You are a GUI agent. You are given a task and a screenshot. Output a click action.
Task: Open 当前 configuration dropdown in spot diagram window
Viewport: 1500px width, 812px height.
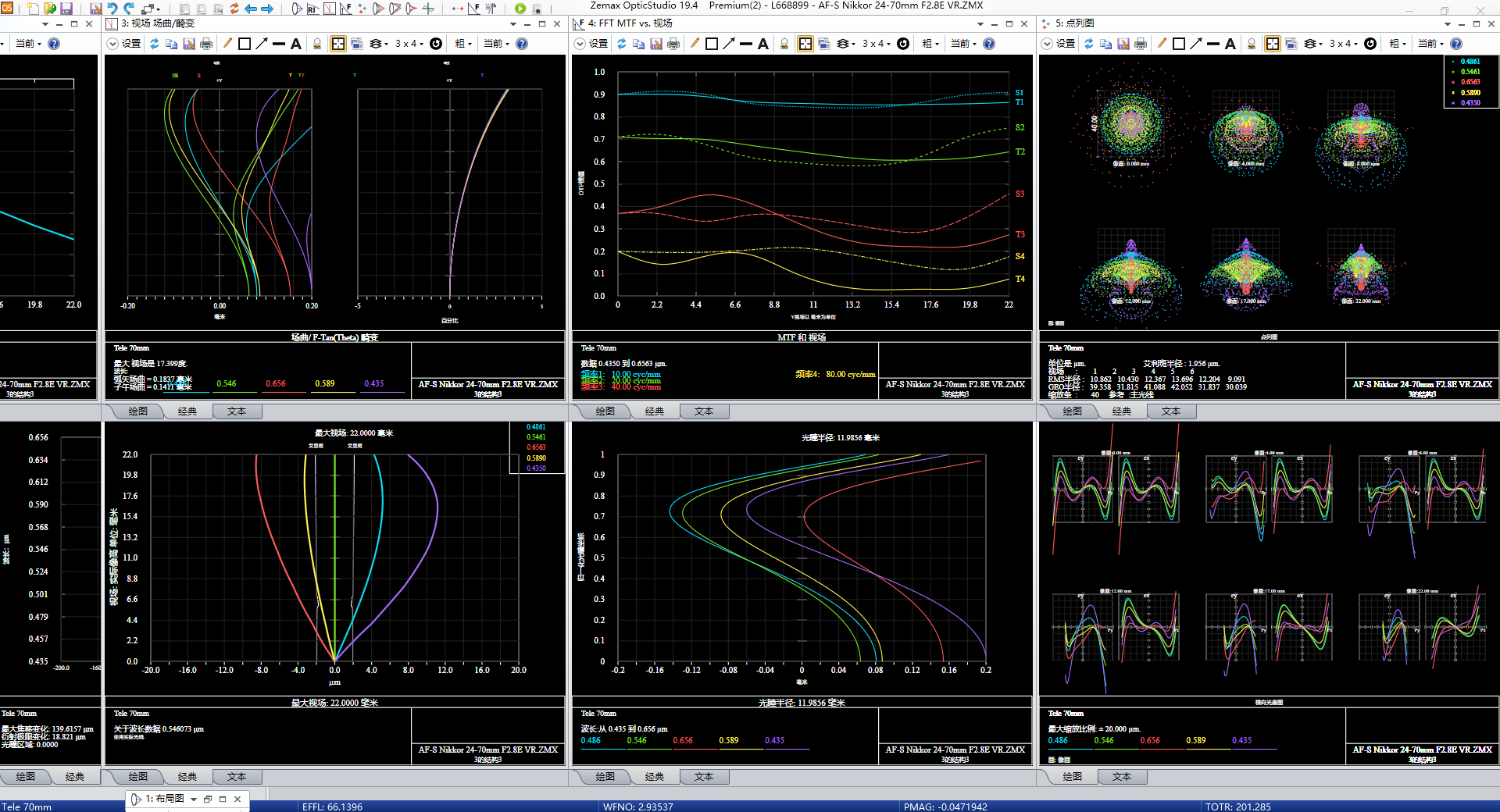(1431, 44)
